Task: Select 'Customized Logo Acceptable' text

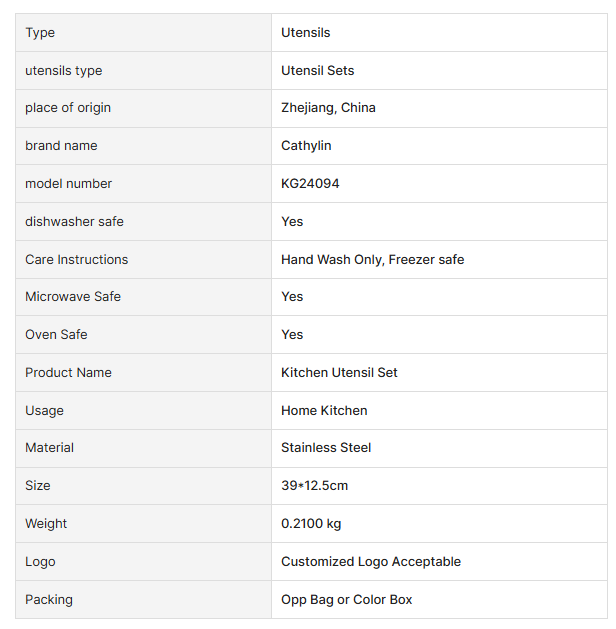Action: 371,562
